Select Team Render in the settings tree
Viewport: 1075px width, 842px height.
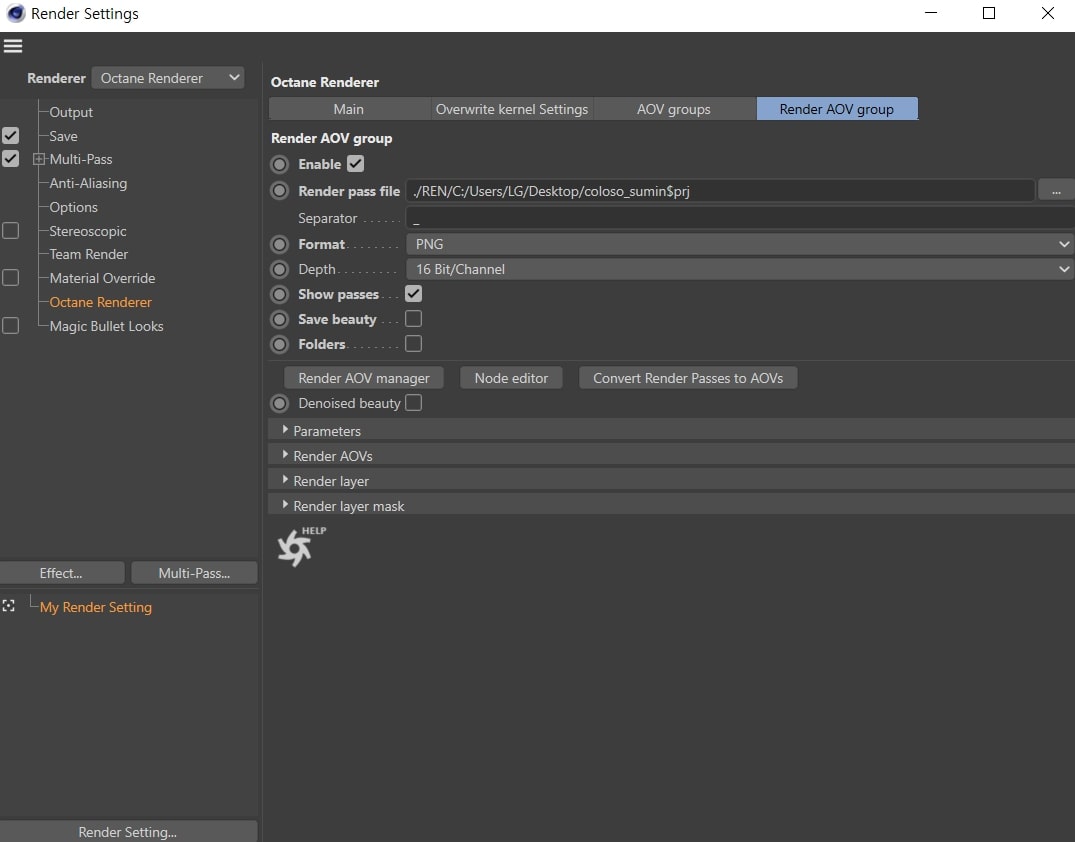click(x=88, y=254)
